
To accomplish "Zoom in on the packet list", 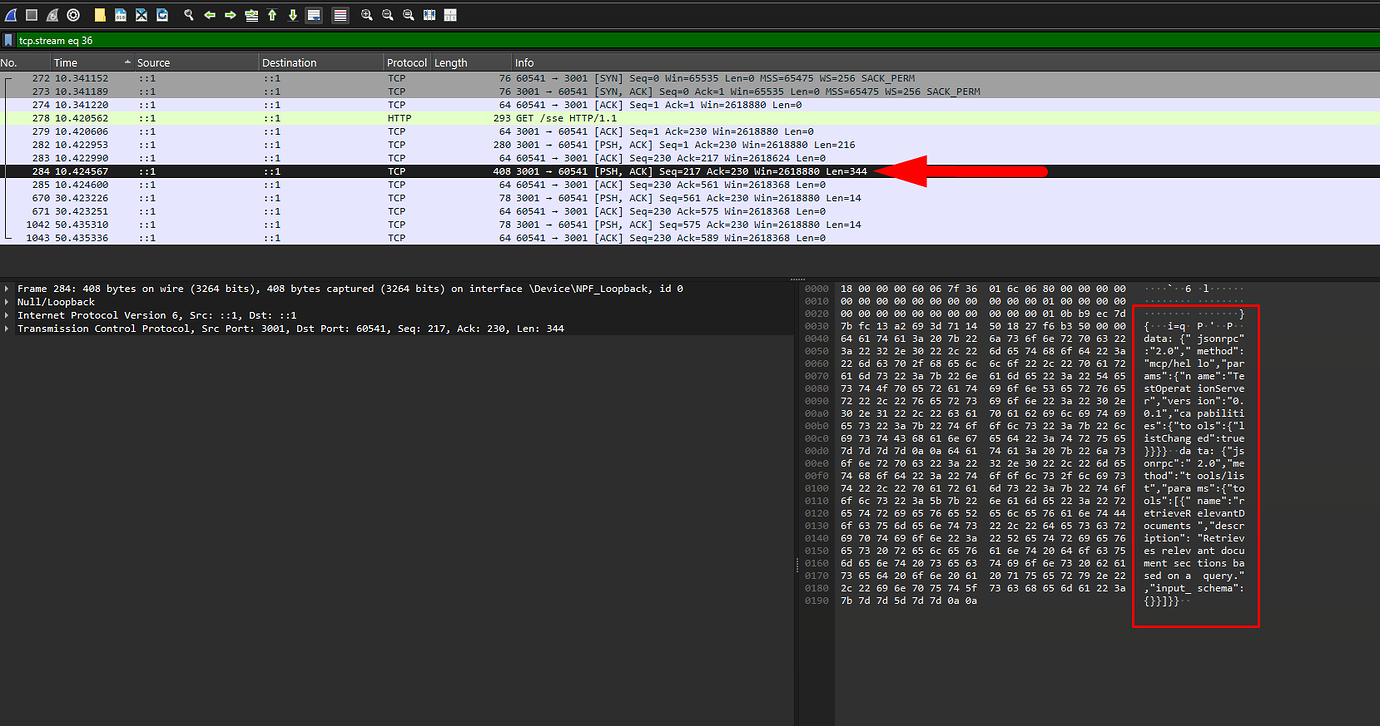I will (x=367, y=14).
